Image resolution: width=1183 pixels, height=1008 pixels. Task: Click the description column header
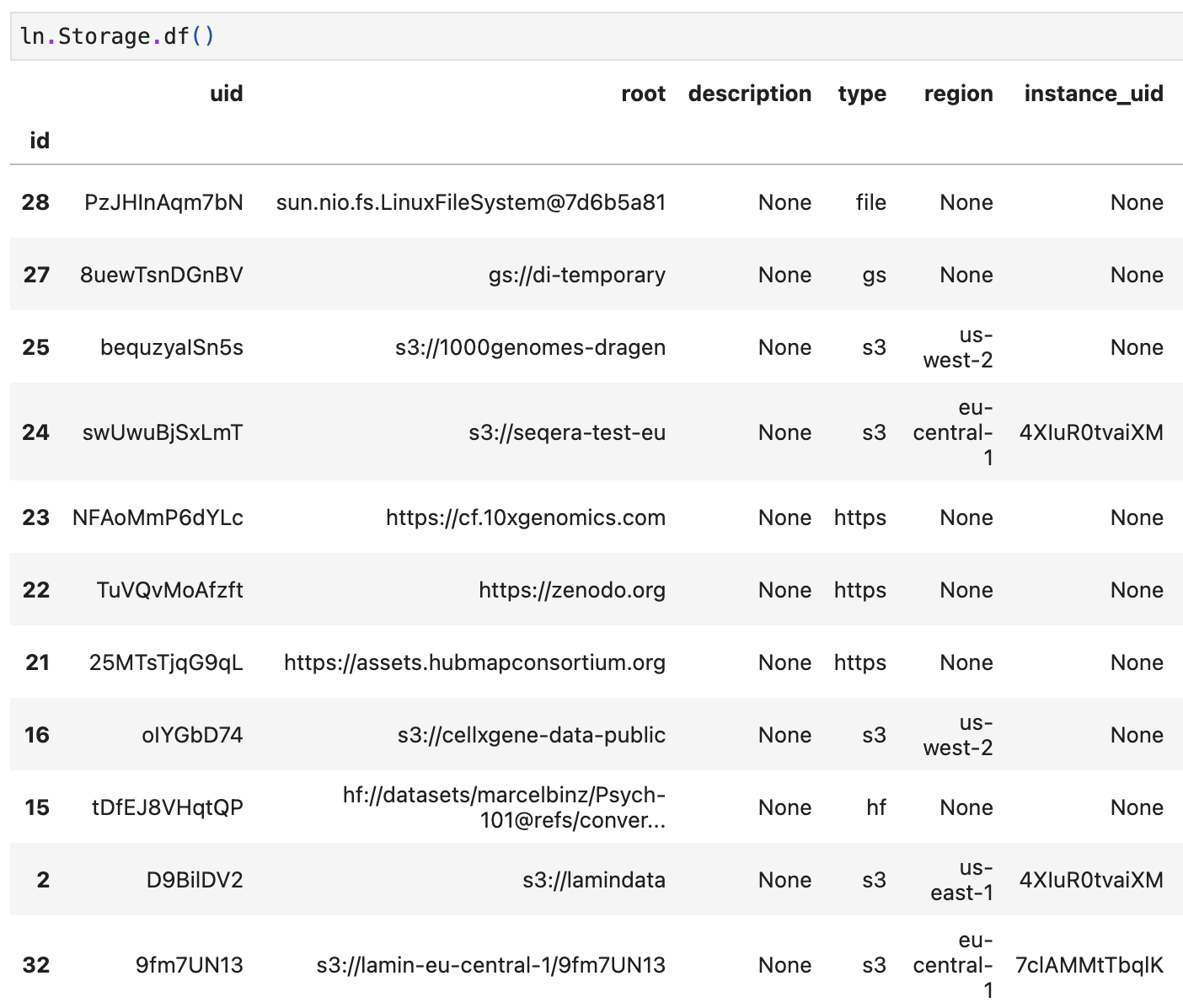tap(749, 94)
